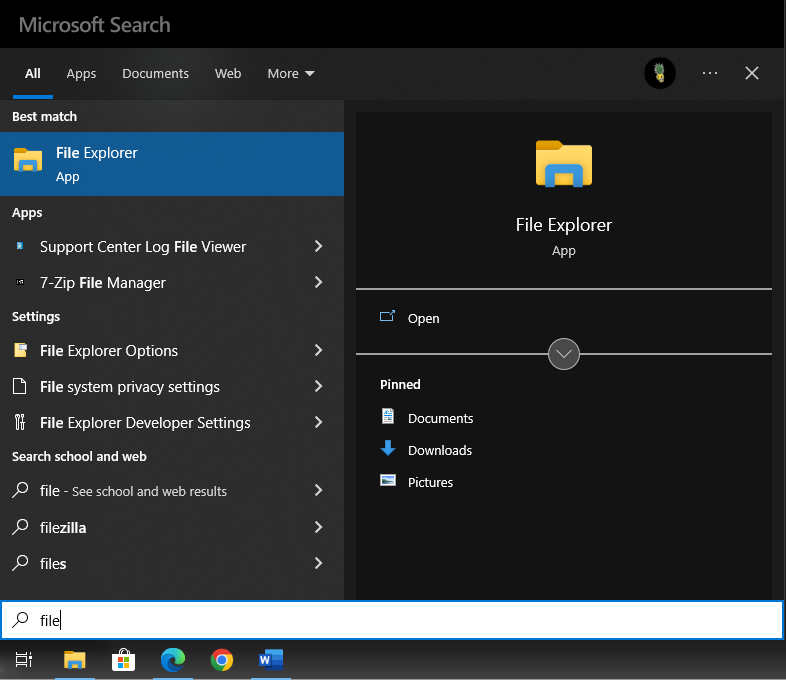Click the 7-Zip File Manager icon
The height and width of the screenshot is (680, 786).
pos(20,282)
